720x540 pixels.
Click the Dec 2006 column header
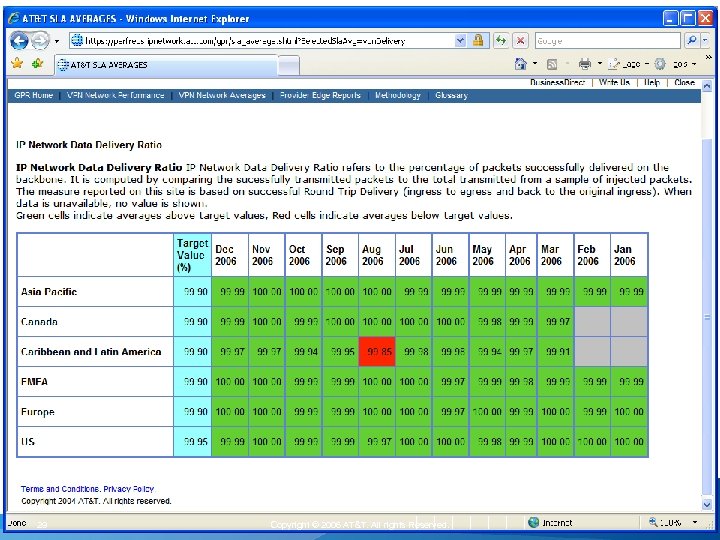click(230, 255)
